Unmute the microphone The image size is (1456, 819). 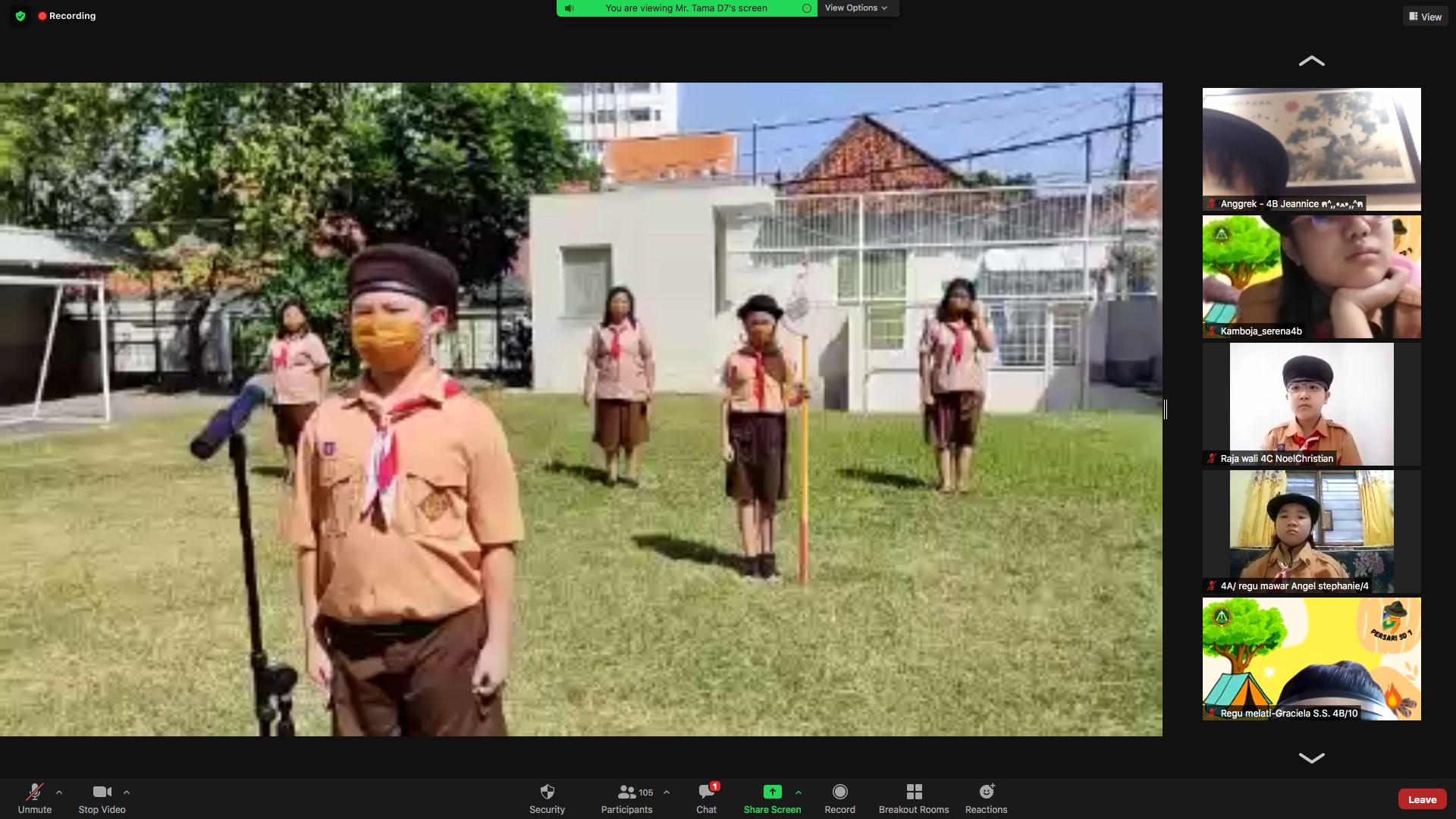coord(34,792)
